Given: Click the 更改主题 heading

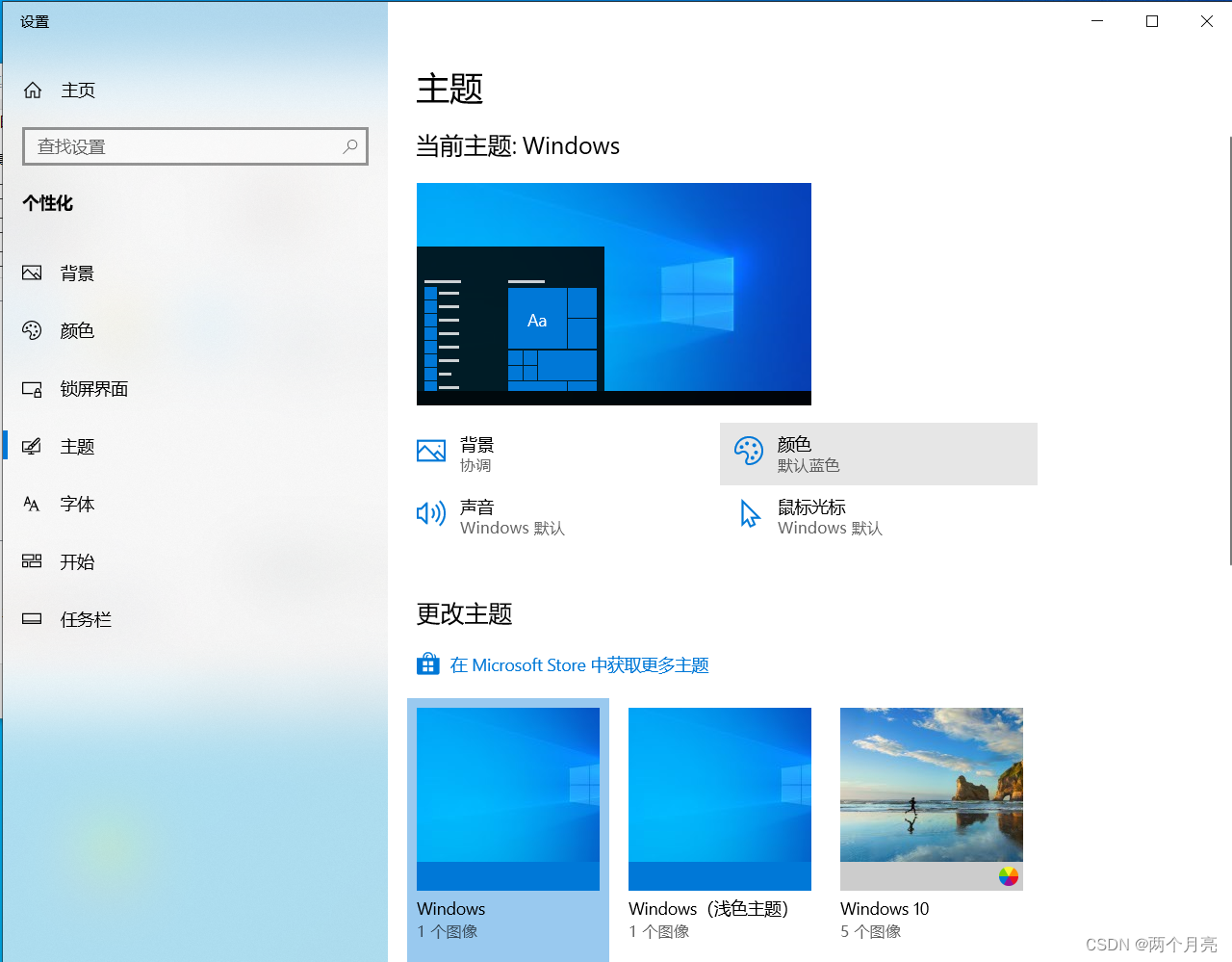Looking at the screenshot, I should pyautogui.click(x=464, y=613).
